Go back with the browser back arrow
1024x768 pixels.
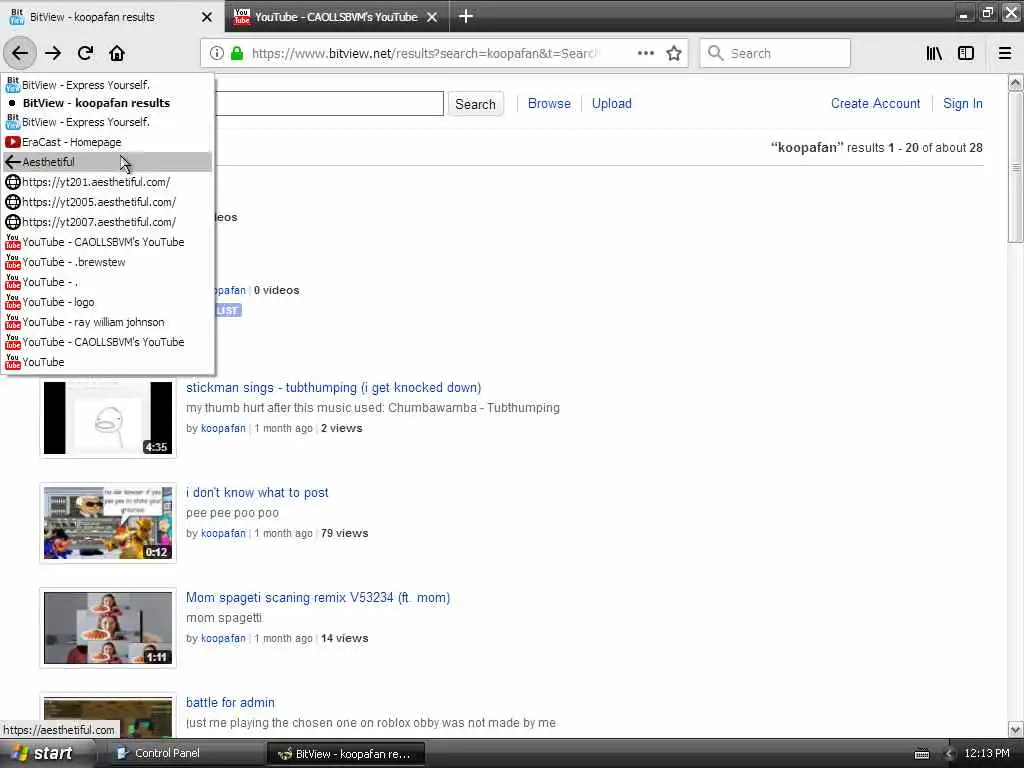click(20, 53)
